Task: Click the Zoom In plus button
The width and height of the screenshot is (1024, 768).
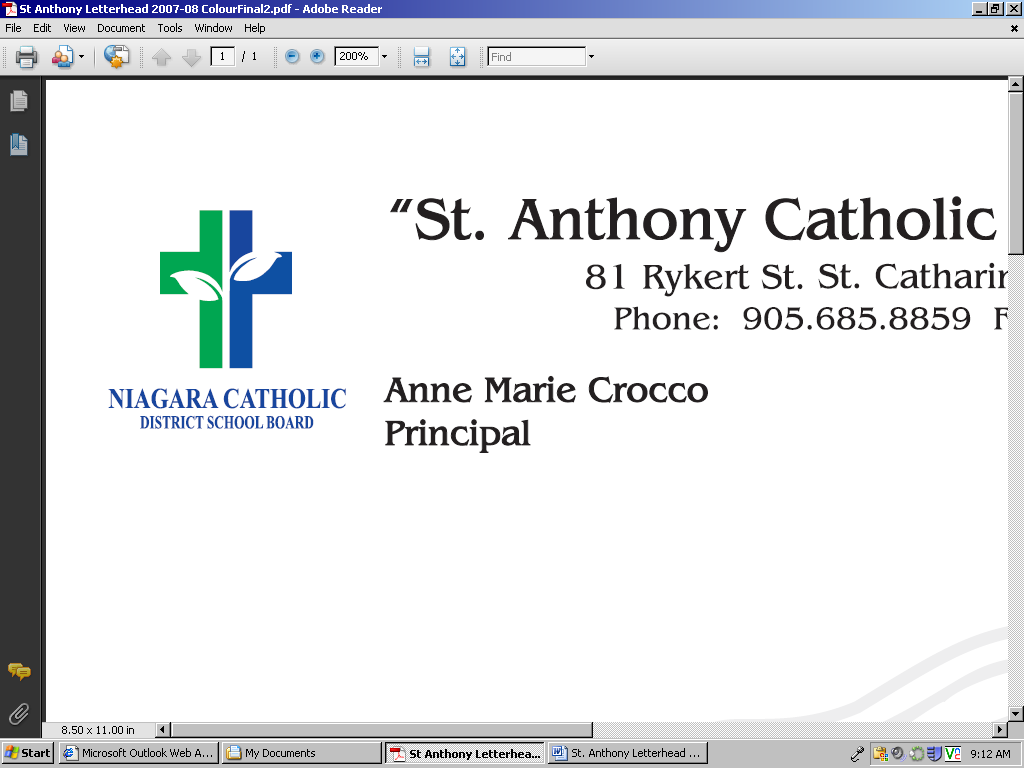Action: pyautogui.click(x=317, y=57)
